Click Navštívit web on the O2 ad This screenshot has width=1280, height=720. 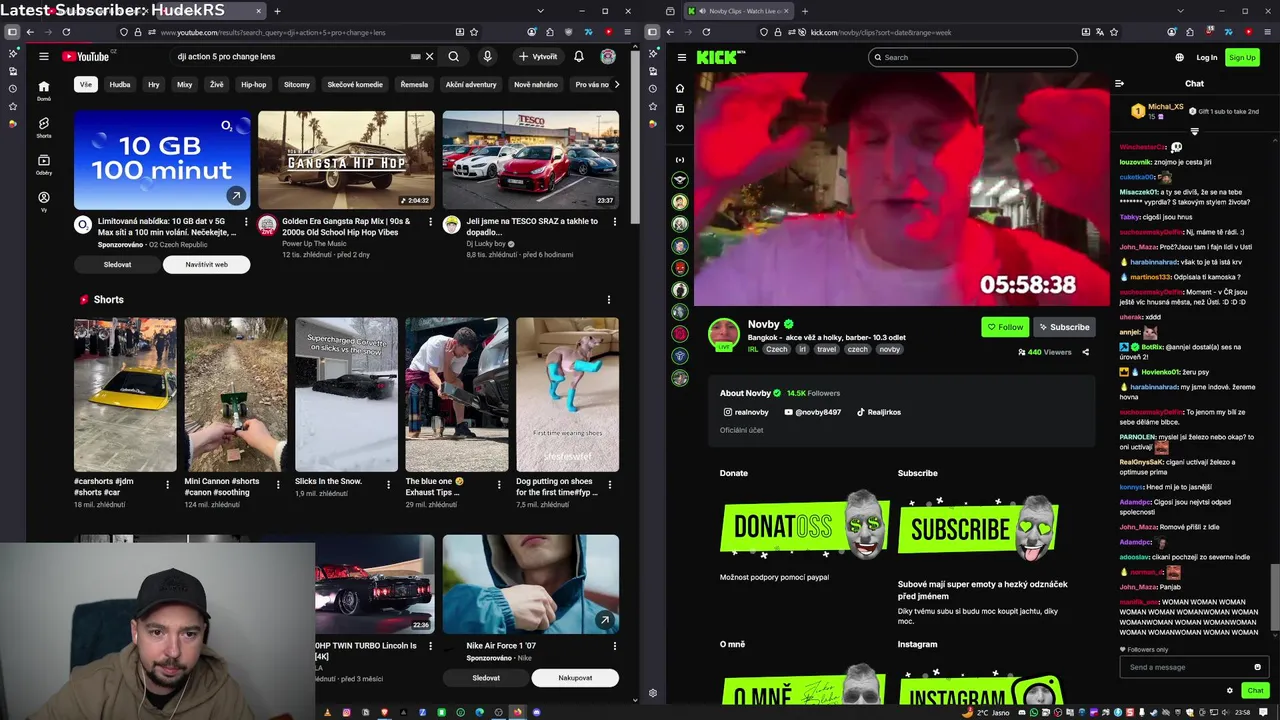(206, 264)
